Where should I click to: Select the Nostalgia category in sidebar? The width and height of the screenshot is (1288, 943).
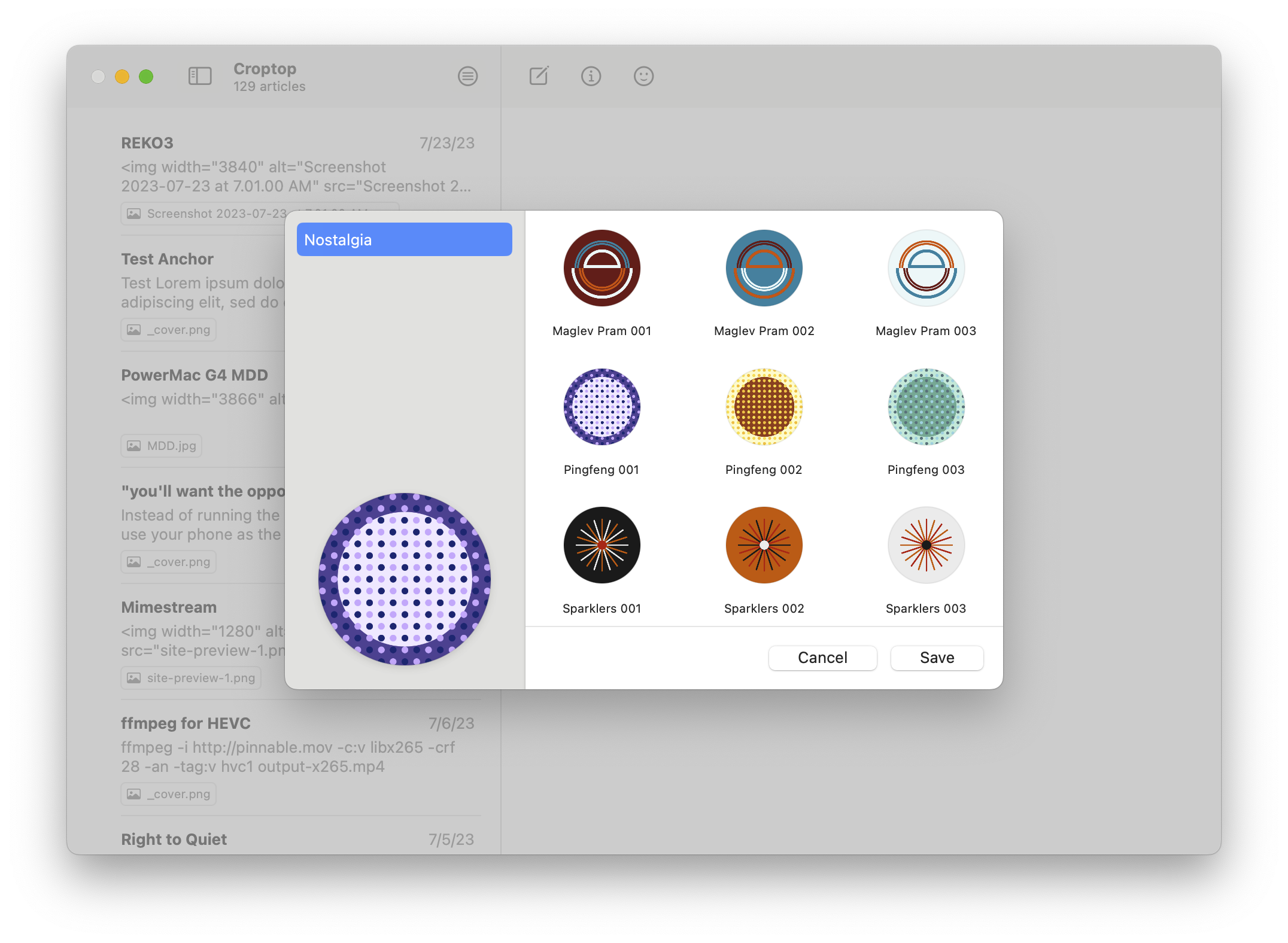[404, 239]
